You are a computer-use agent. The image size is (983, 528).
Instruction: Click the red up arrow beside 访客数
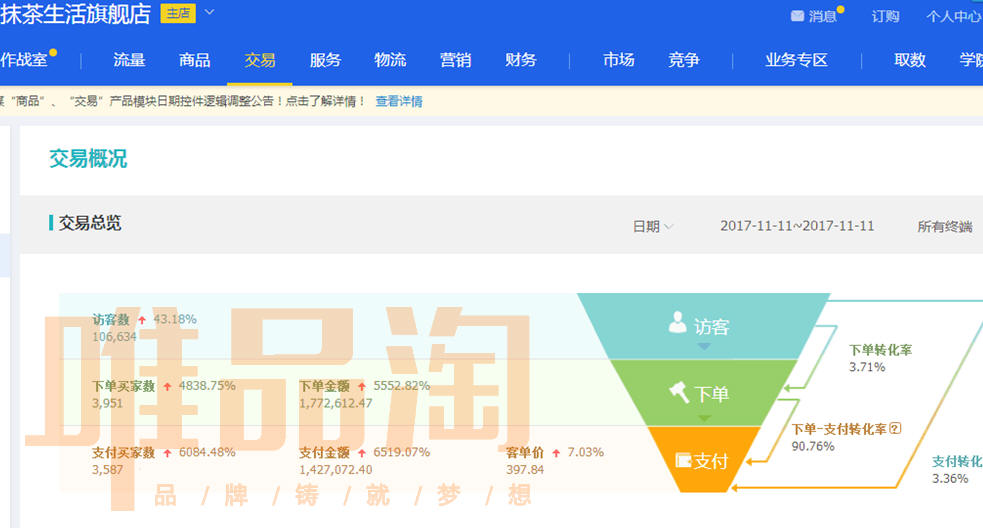tap(142, 320)
